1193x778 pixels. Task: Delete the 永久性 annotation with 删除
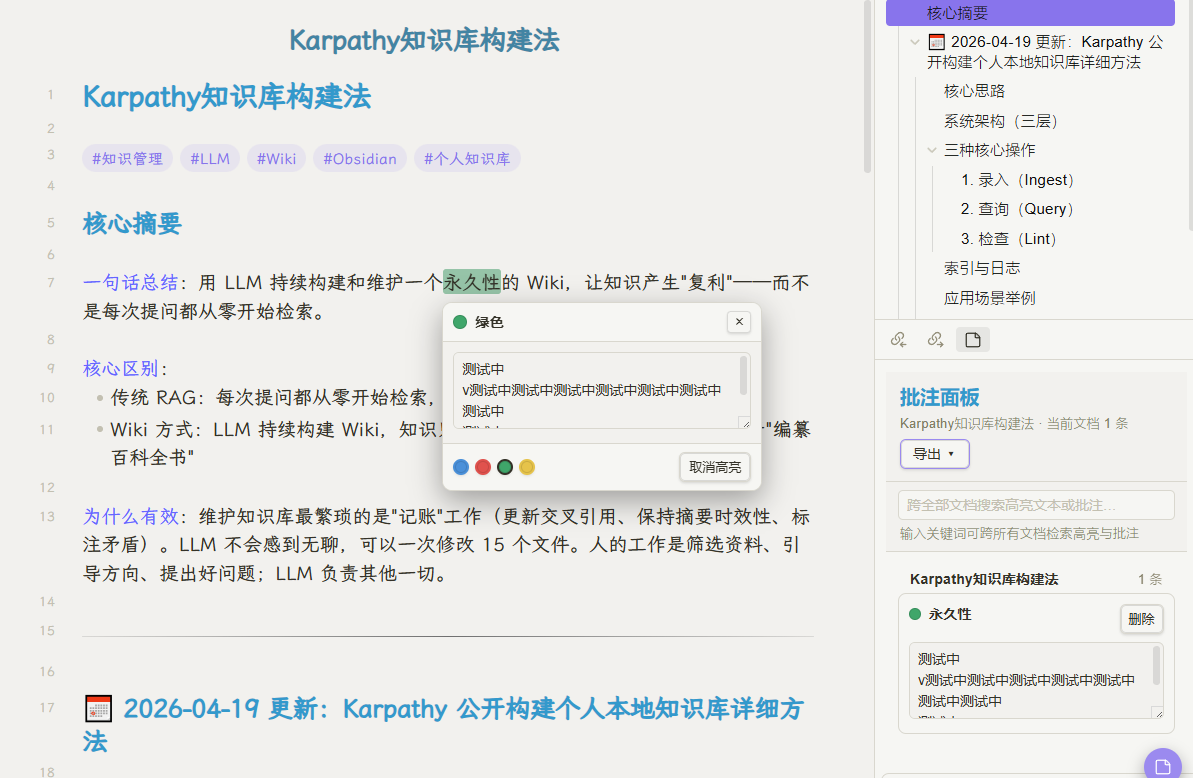click(1141, 619)
